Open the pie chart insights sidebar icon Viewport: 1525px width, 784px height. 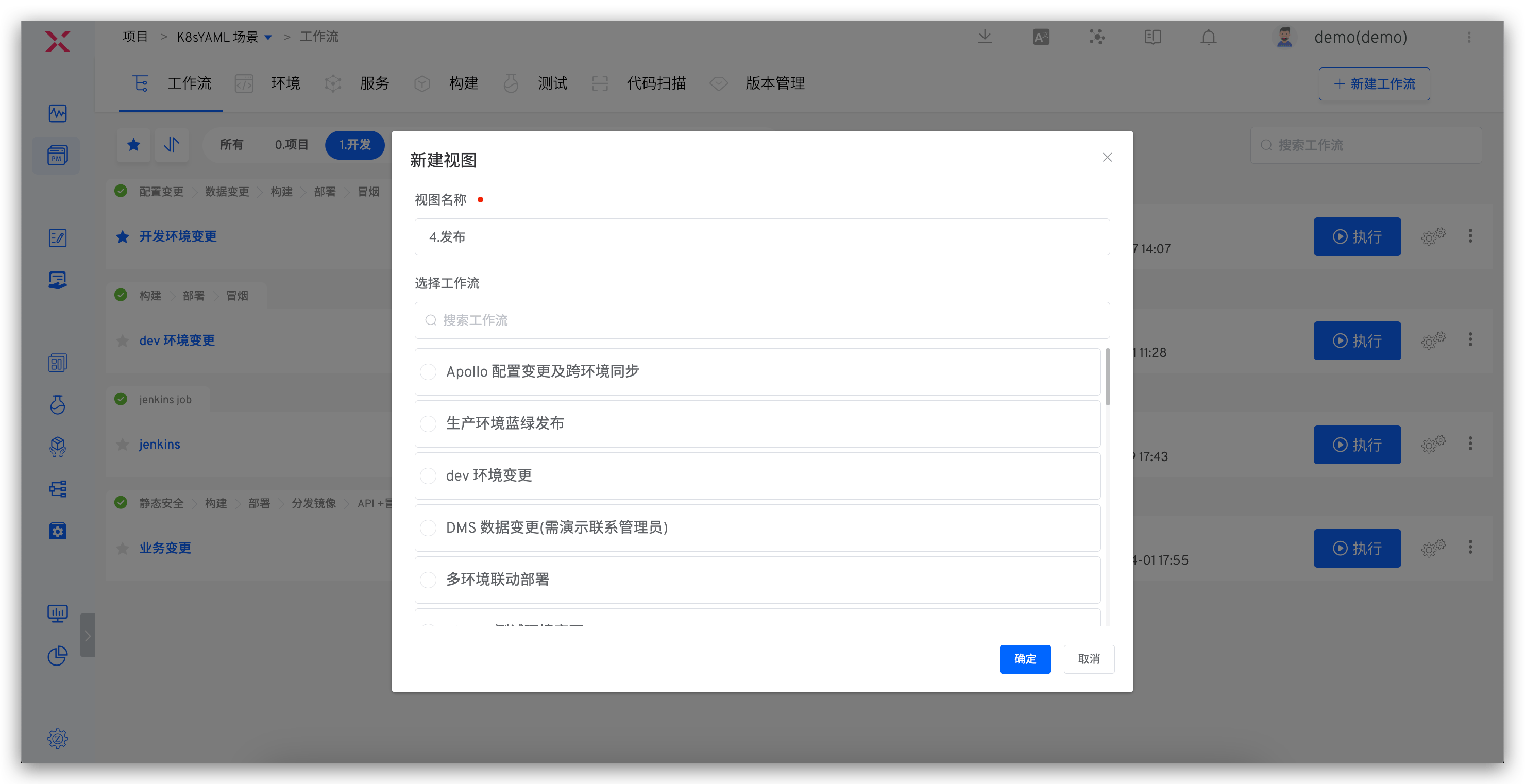pyautogui.click(x=57, y=656)
